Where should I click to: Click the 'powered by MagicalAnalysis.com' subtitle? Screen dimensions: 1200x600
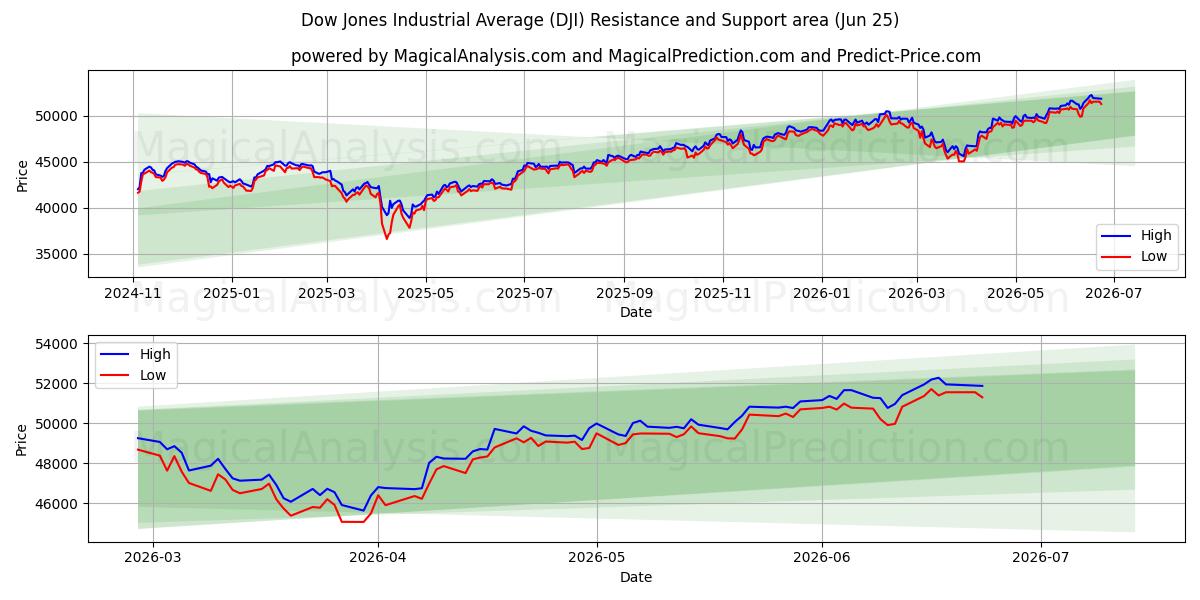(636, 56)
